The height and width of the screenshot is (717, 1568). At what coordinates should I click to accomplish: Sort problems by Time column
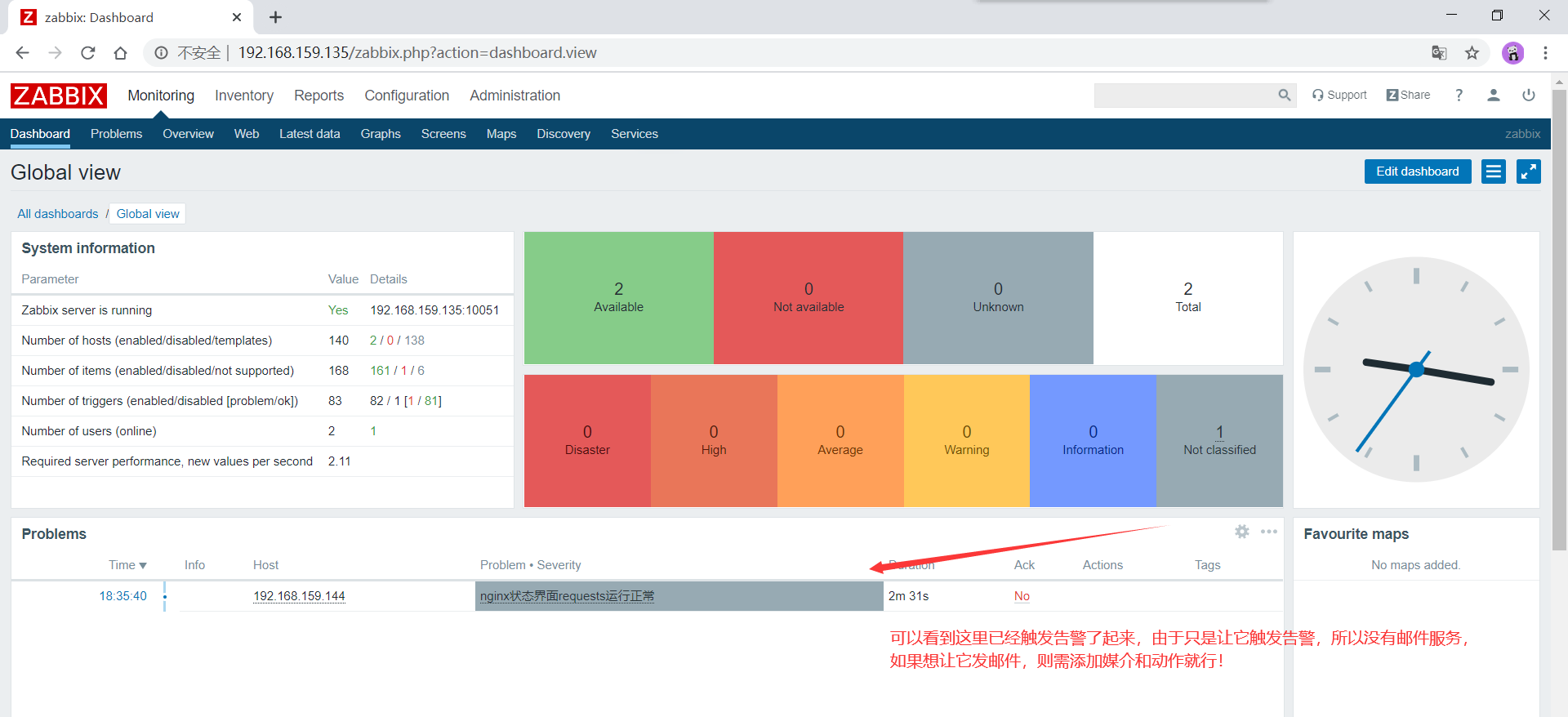[127, 565]
